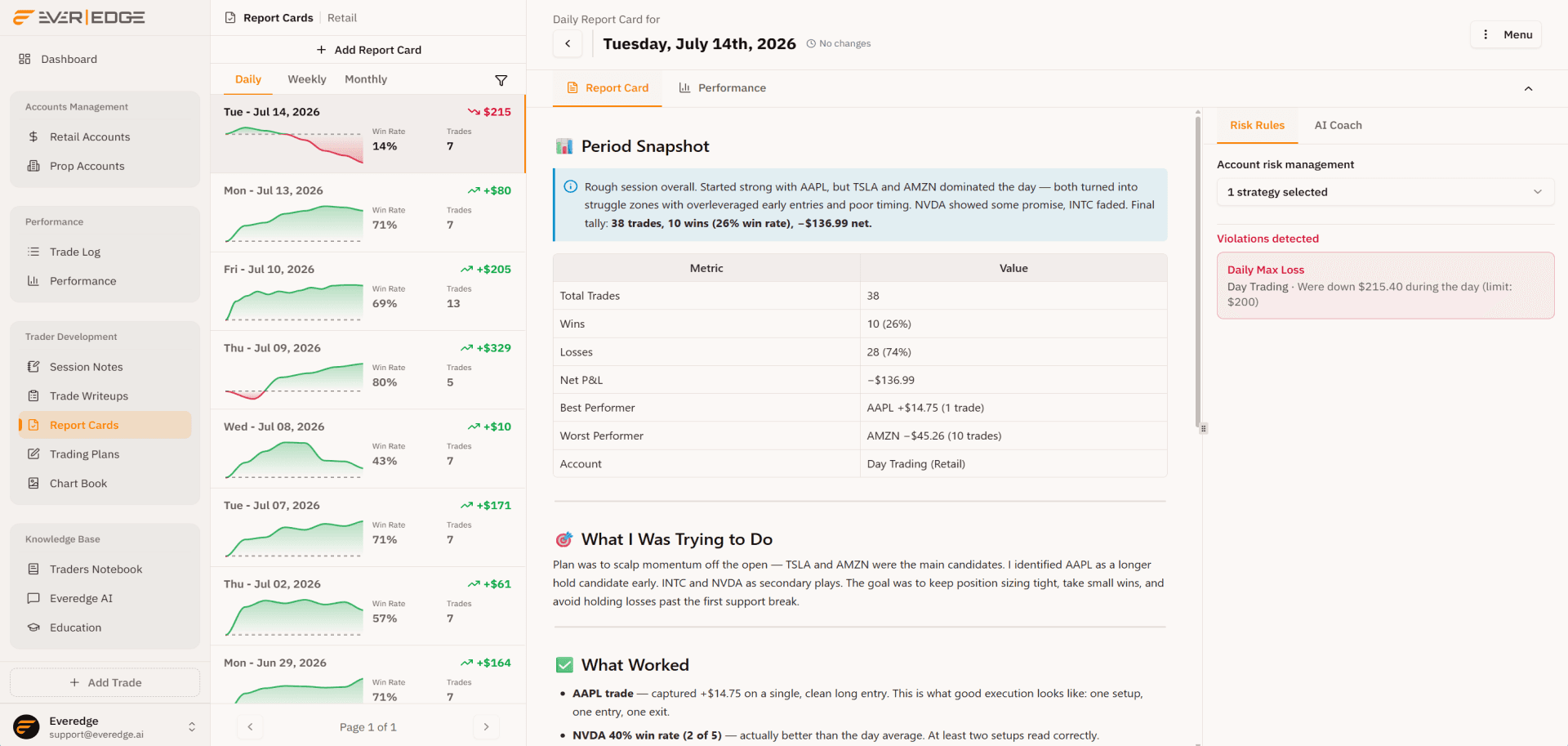Select Thu Jul 09, 2026 report card
Screen dimensions: 1568x746
(x=367, y=370)
